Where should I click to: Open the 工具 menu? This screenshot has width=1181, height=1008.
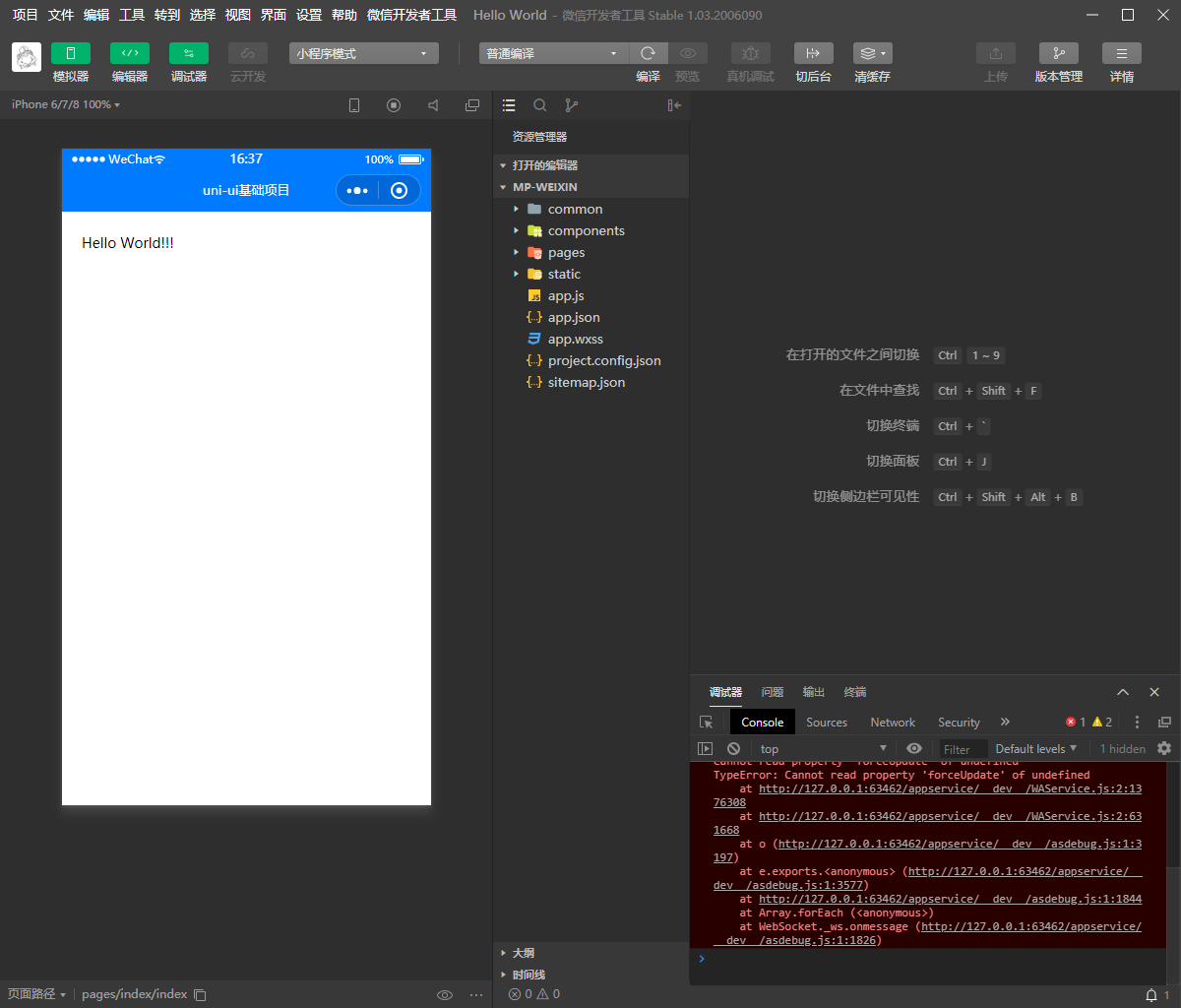click(x=132, y=15)
